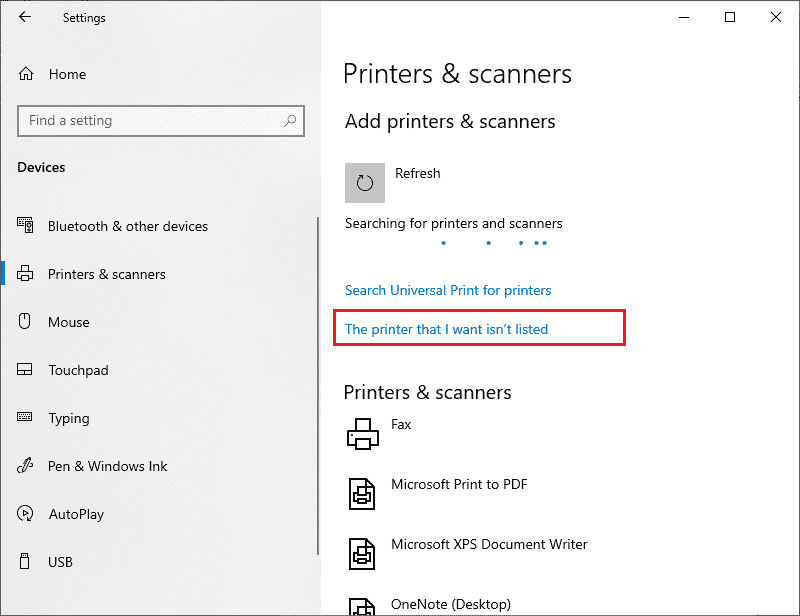Click the Refresh label
The width and height of the screenshot is (800, 616).
[x=417, y=173]
